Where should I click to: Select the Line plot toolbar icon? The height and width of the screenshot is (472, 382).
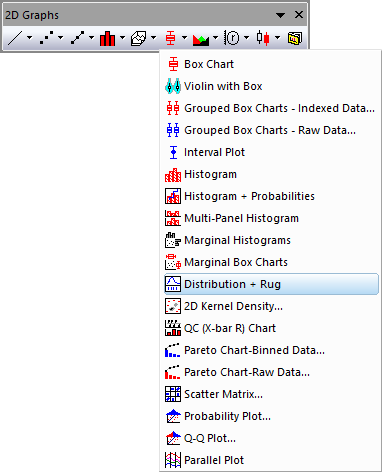(x=15, y=38)
